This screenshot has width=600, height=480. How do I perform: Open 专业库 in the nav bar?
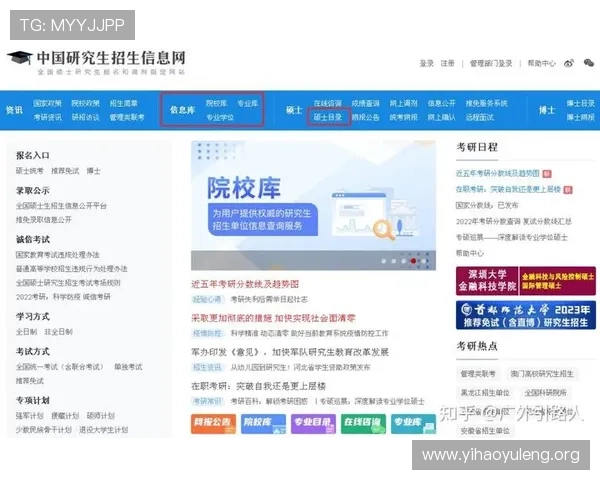[248, 103]
